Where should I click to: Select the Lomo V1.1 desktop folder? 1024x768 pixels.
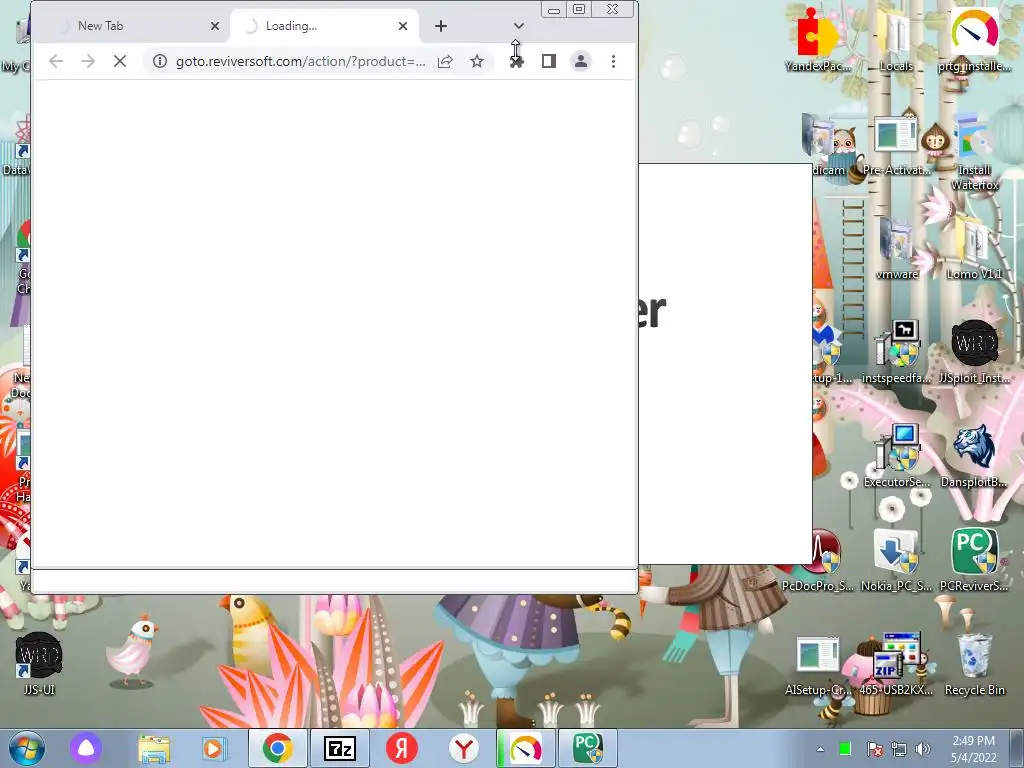974,249
